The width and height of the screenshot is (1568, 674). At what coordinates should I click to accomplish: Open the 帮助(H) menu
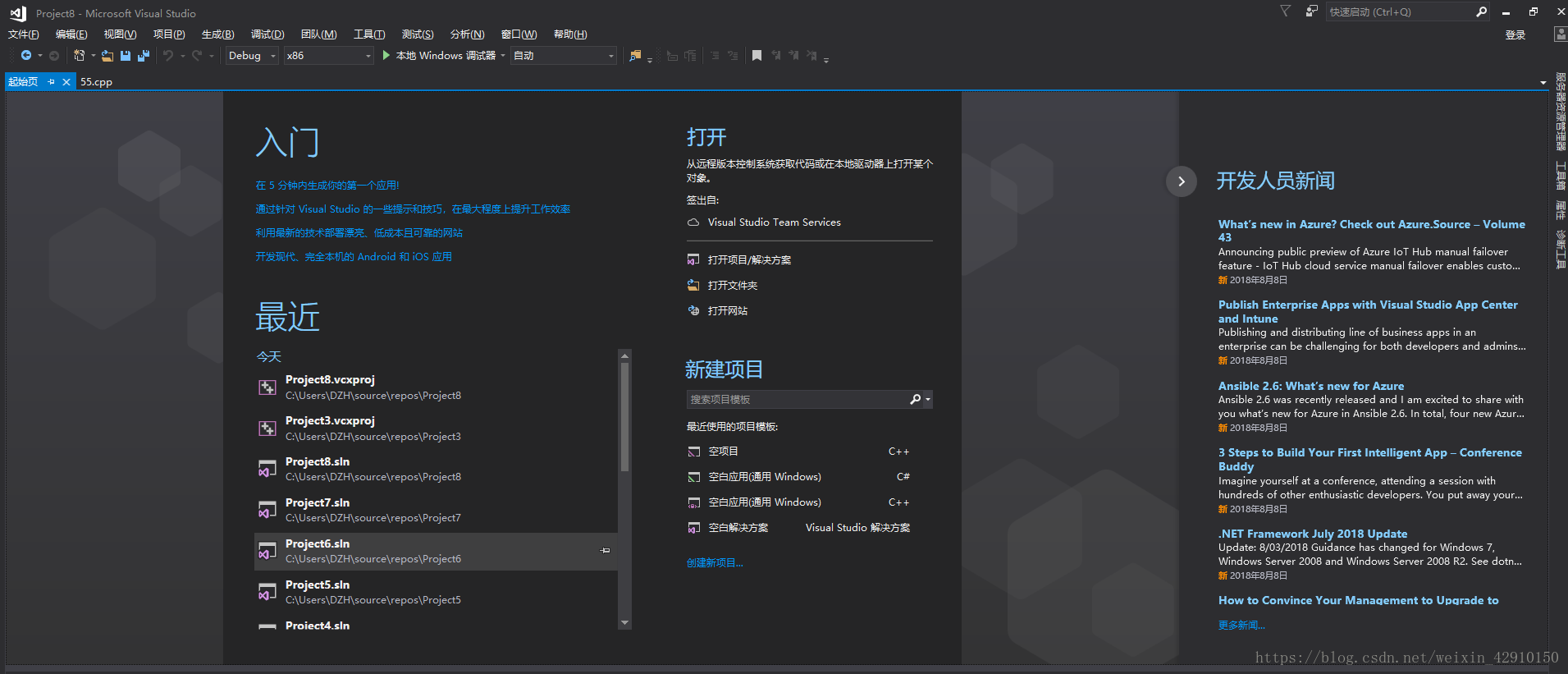coord(570,34)
